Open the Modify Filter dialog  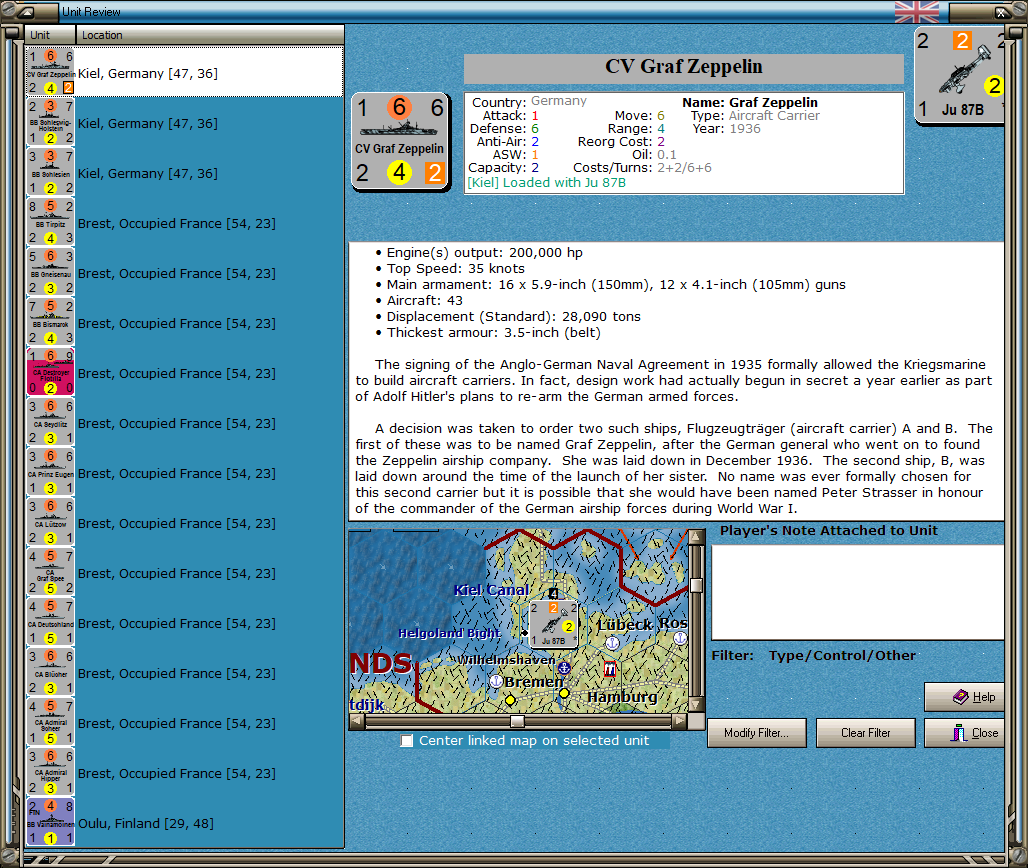pos(757,733)
